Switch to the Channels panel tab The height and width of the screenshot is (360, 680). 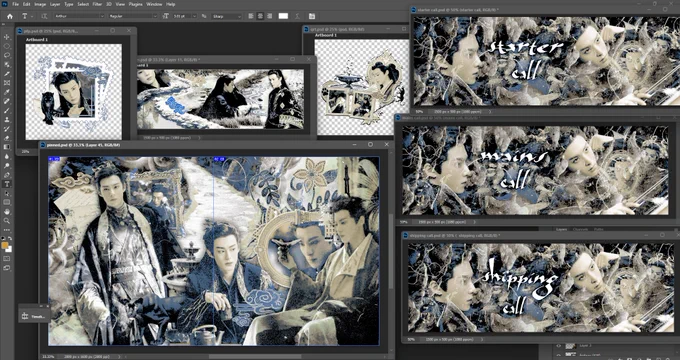(x=580, y=229)
